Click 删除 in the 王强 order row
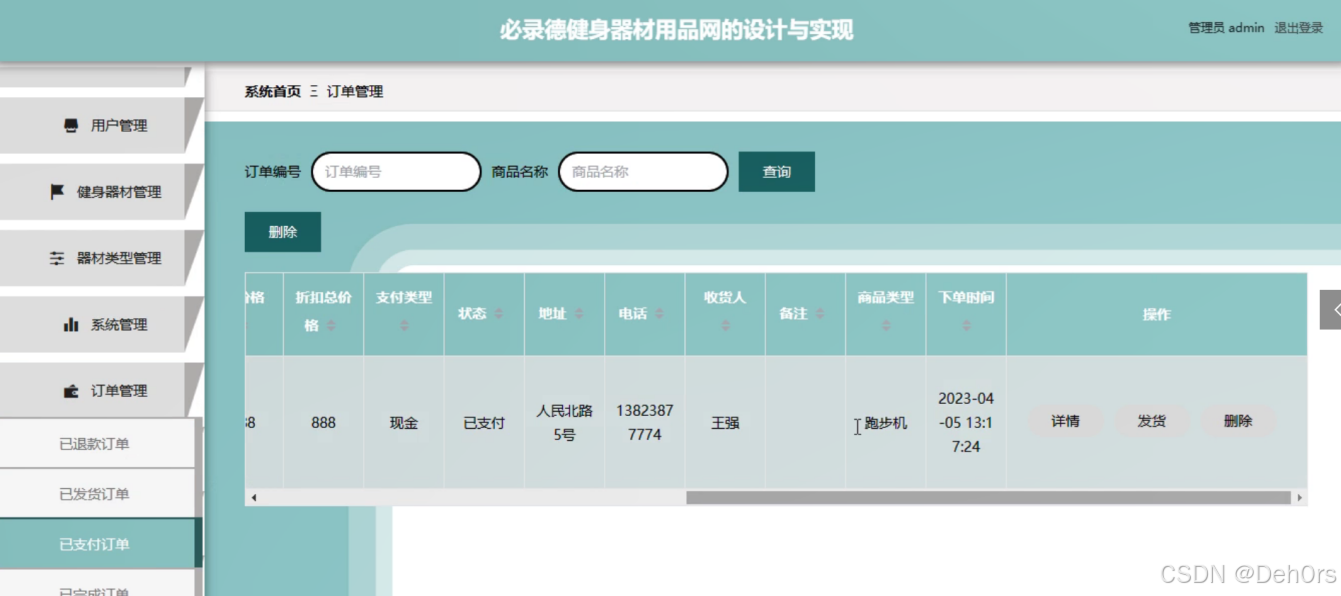 point(1238,422)
